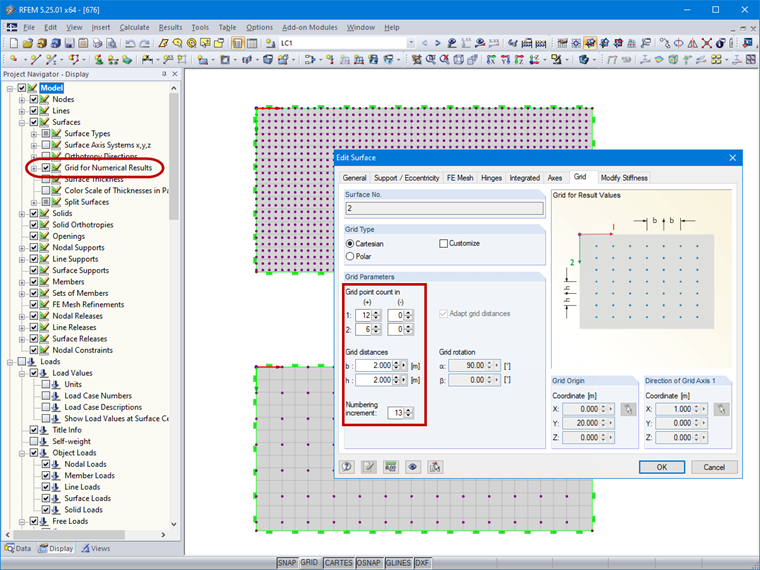Viewport: 760px width, 570px height.
Task: Collapse the Object Loads tree node
Action: tap(22, 453)
